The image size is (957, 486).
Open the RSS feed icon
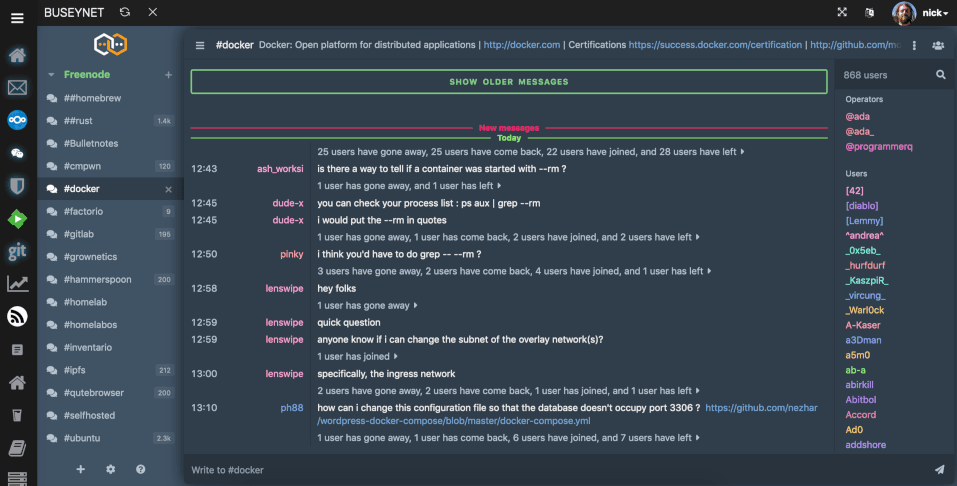[x=17, y=317]
